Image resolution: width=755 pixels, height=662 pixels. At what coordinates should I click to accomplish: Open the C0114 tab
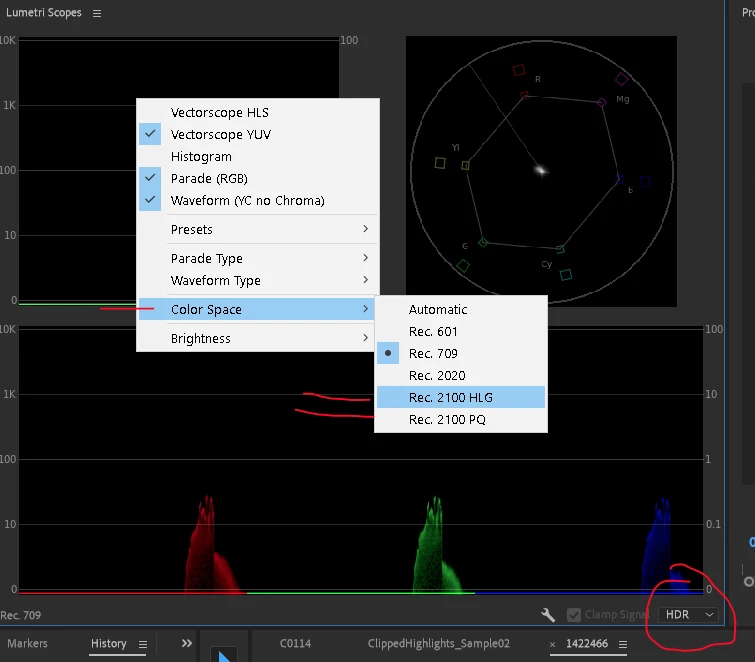click(295, 644)
